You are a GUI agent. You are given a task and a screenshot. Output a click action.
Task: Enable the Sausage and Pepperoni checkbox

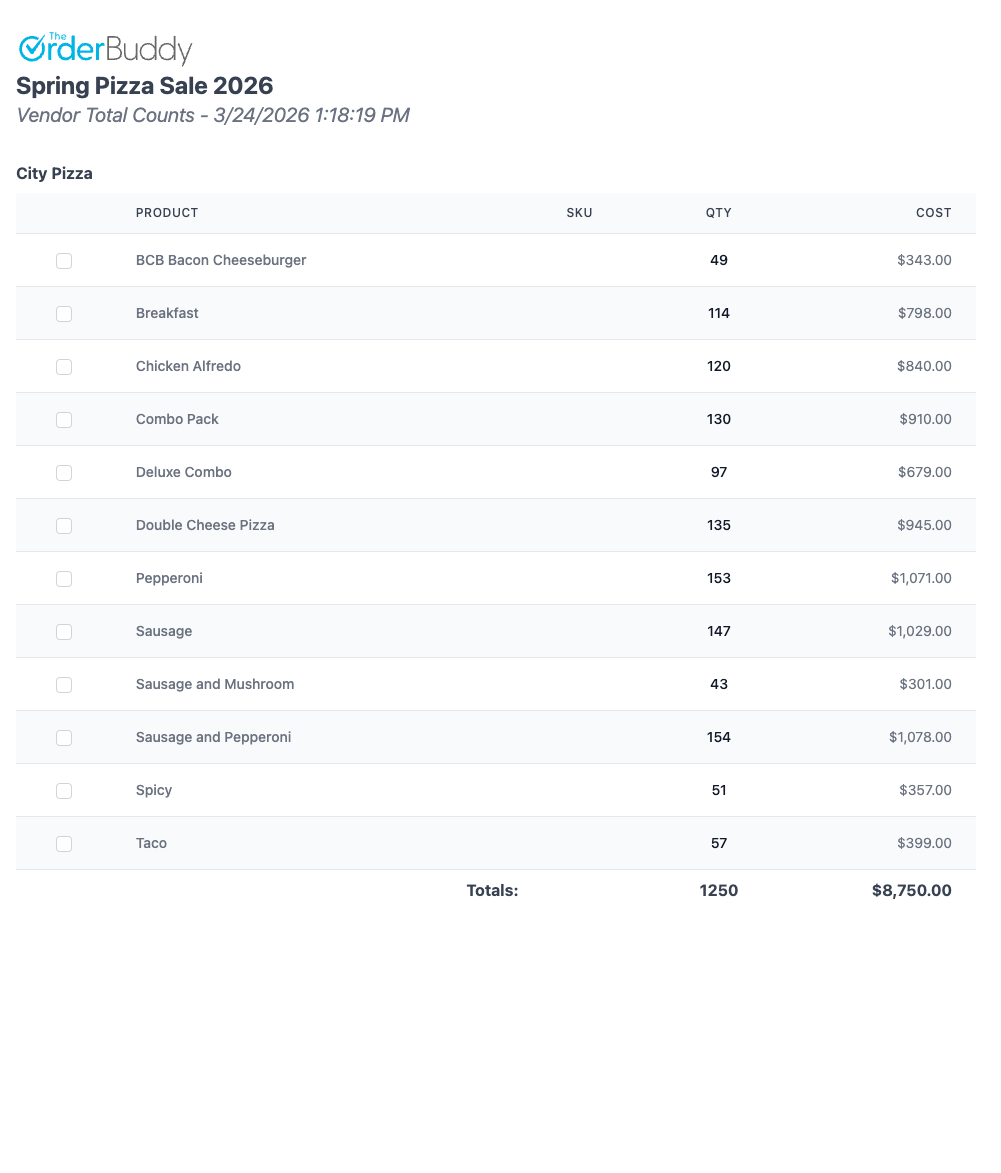point(64,737)
